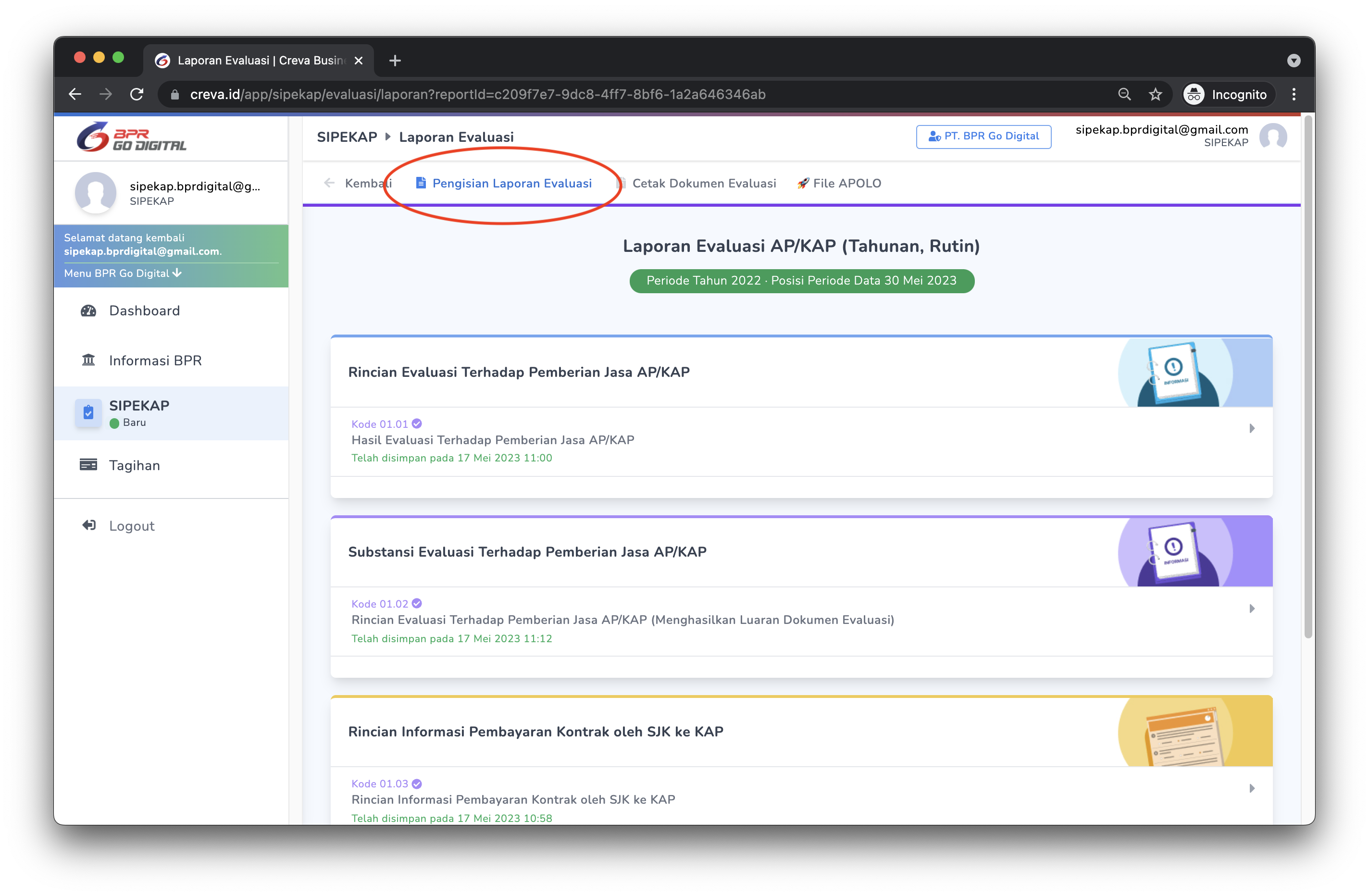Close the Laporan Evaluasi browser tab
This screenshot has height=896, width=1369.
click(359, 61)
